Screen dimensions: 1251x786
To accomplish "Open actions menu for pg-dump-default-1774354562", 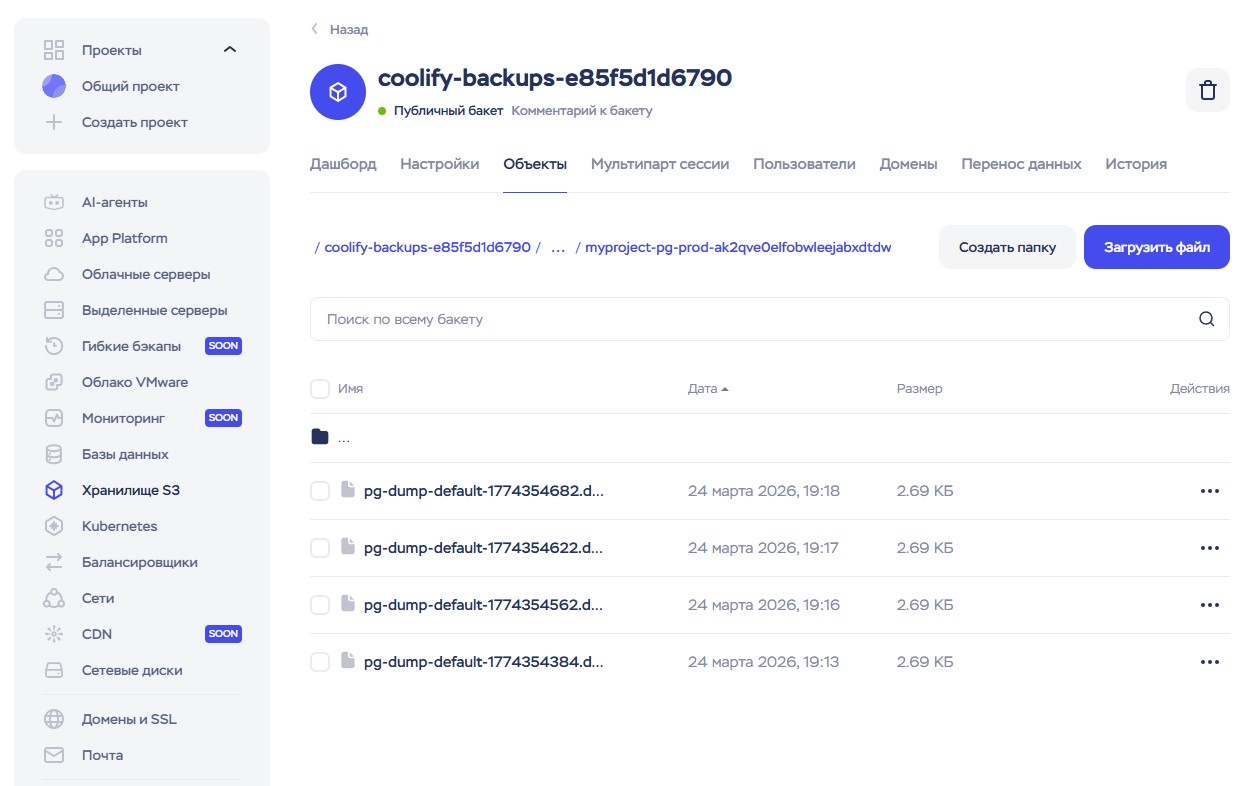I will [1210, 605].
